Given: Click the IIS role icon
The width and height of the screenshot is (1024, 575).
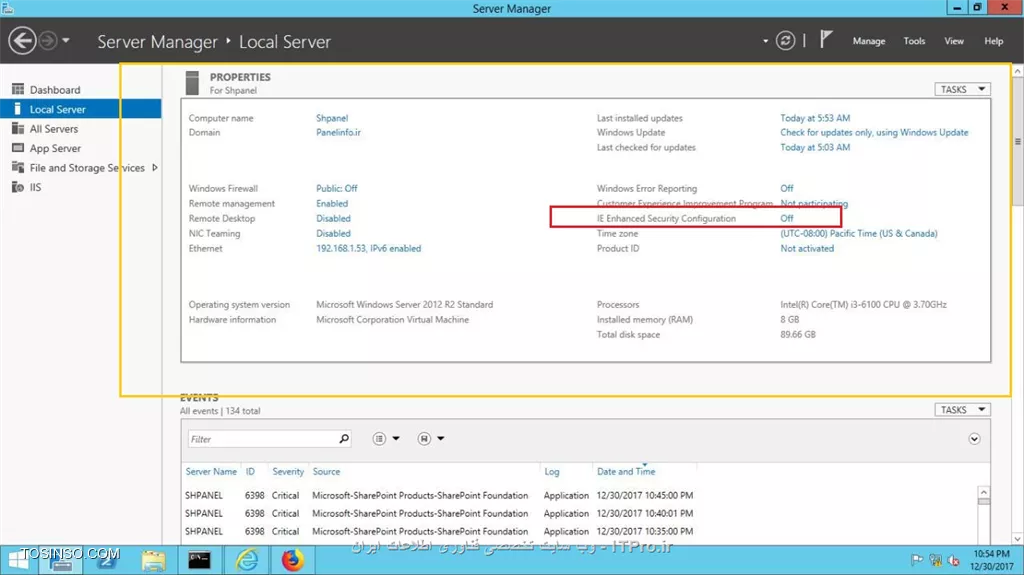Looking at the screenshot, I should (18, 188).
